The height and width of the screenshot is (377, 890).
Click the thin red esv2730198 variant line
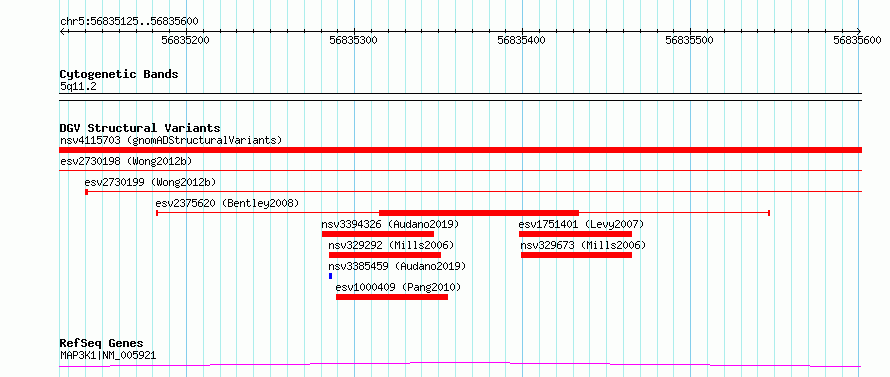click(460, 170)
